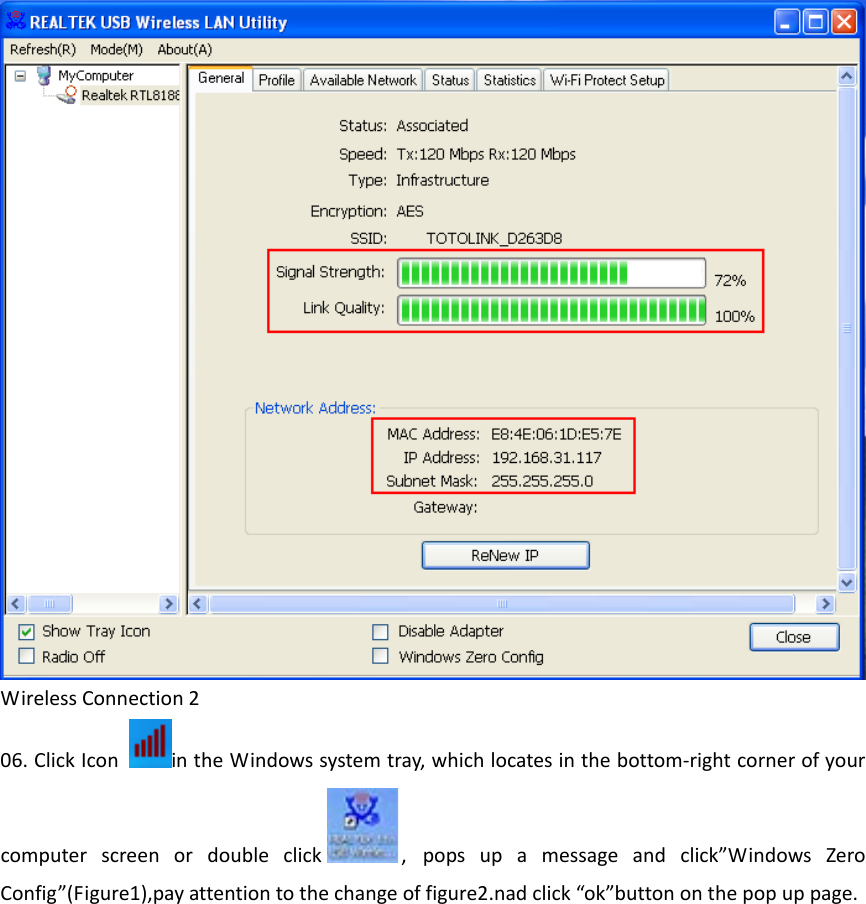This screenshot has height=904, width=866.
Task: Click the speed text Tx:120 Mbps Rx:120 Mbps
Action: pyautogui.click(x=486, y=155)
